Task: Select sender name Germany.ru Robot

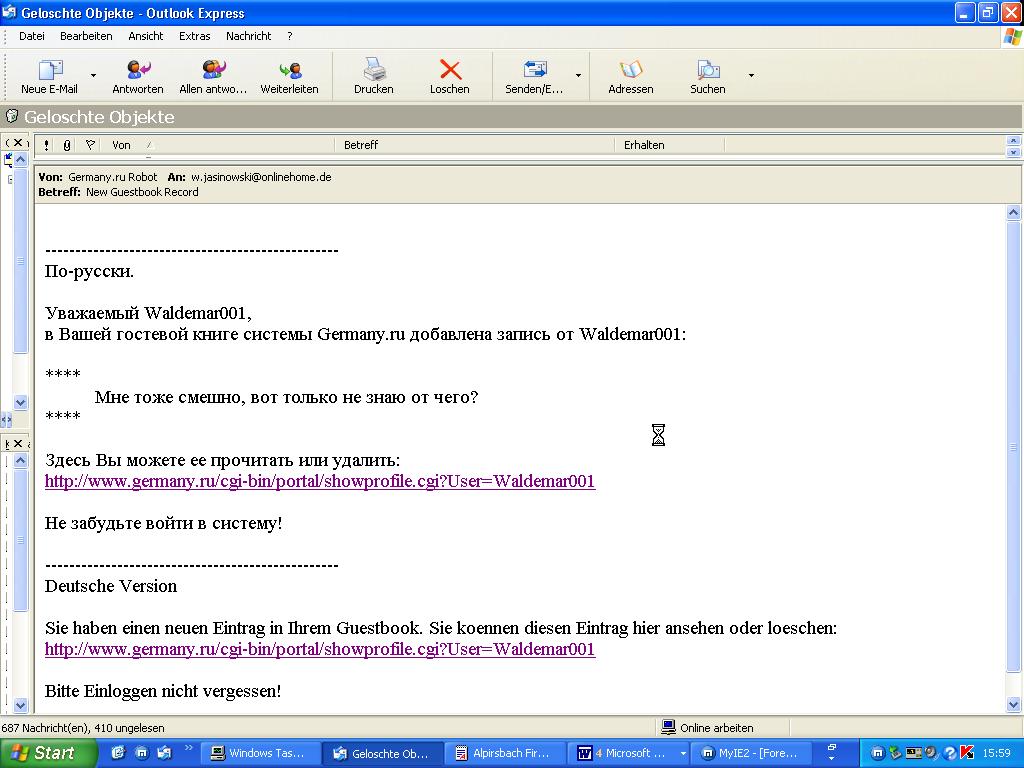Action: 112,177
